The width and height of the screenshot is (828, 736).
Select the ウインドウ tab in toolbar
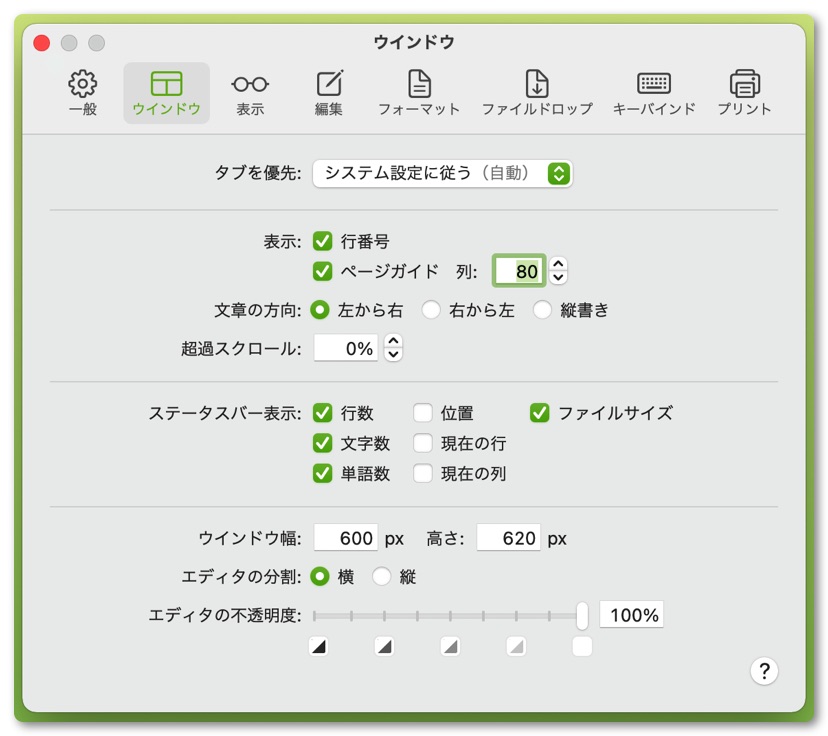(x=166, y=93)
